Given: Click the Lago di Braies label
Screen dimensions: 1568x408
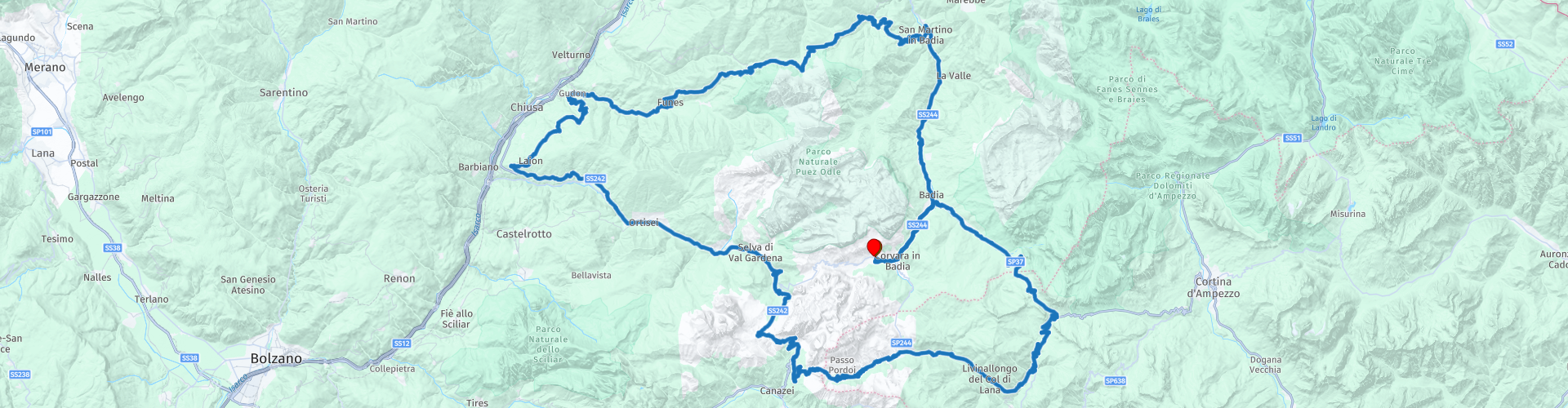Looking at the screenshot, I should coord(1148,15).
